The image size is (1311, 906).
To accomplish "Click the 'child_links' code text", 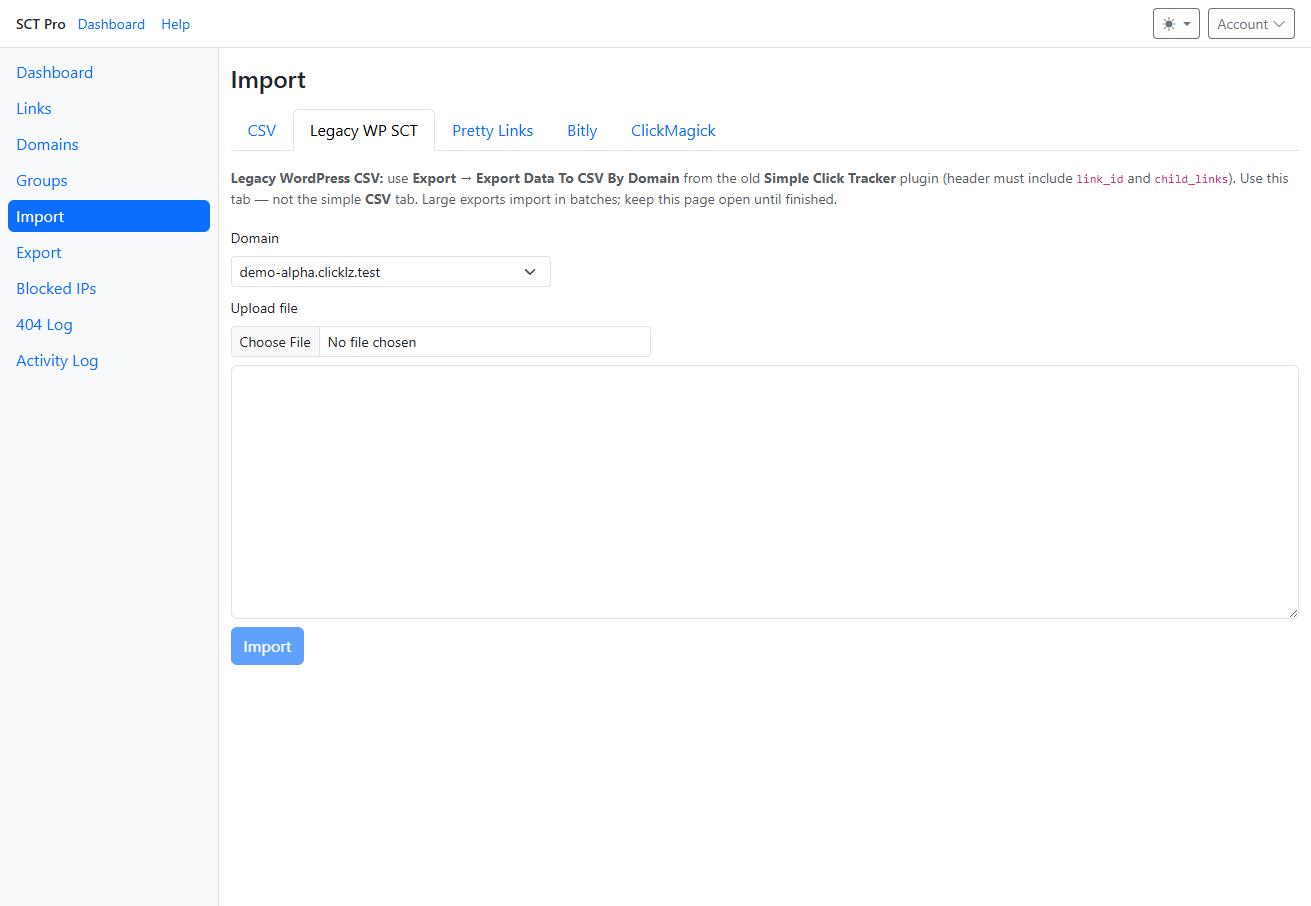I will pyautogui.click(x=1191, y=179).
